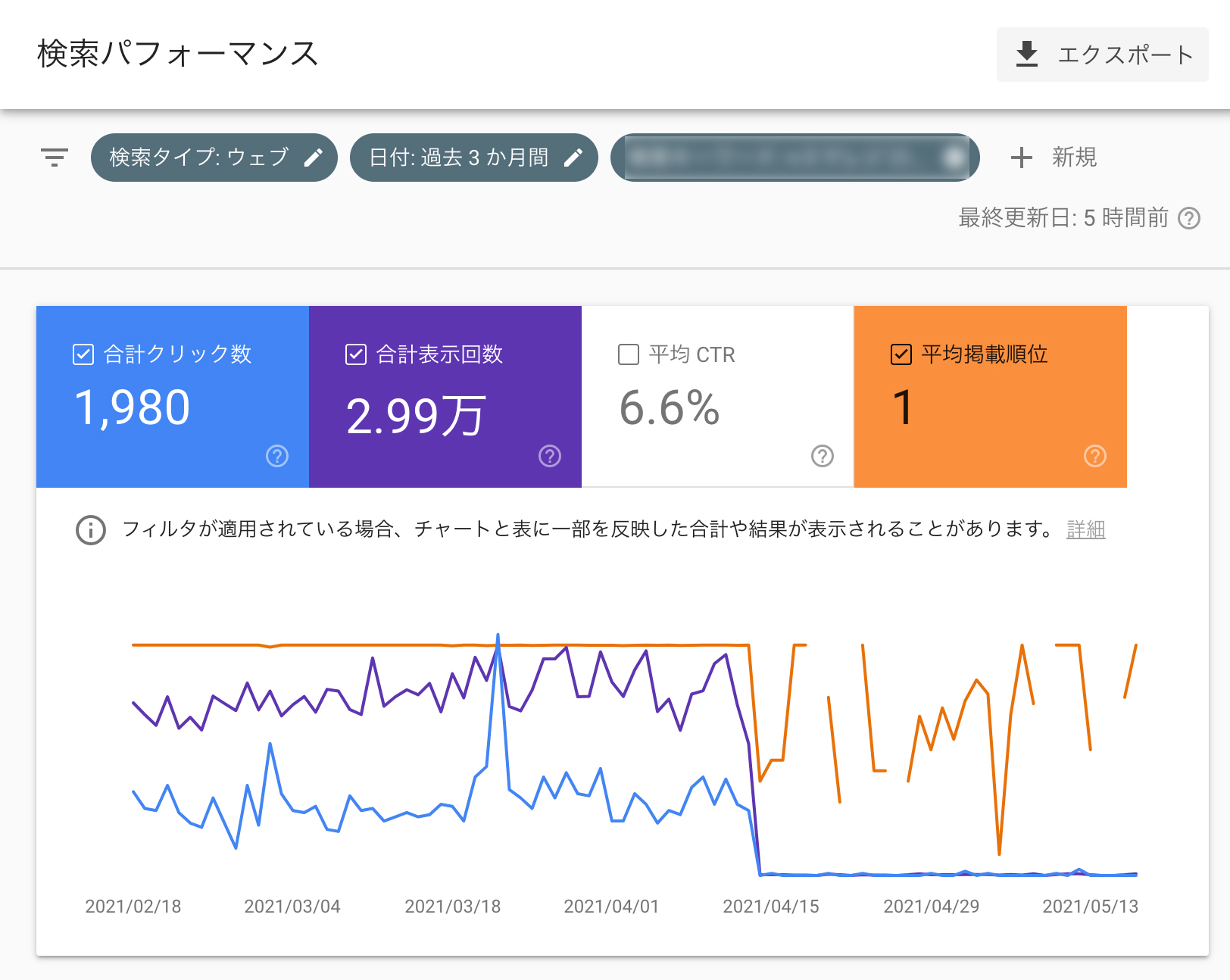Click the 検索パフォーマンス page heading
1230x980 pixels.
[178, 54]
